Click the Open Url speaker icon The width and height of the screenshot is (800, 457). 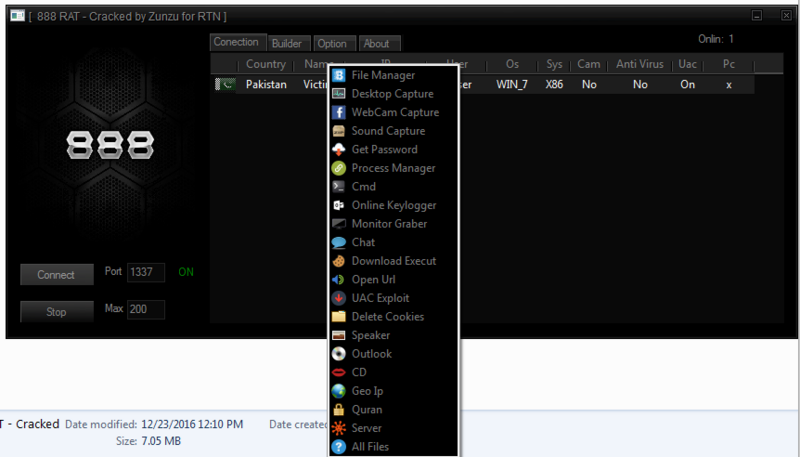pyautogui.click(x=339, y=280)
